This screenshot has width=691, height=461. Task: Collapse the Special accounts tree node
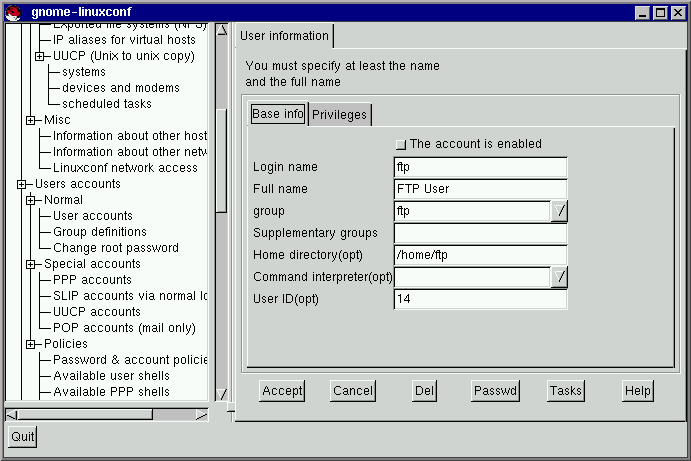[x=30, y=264]
